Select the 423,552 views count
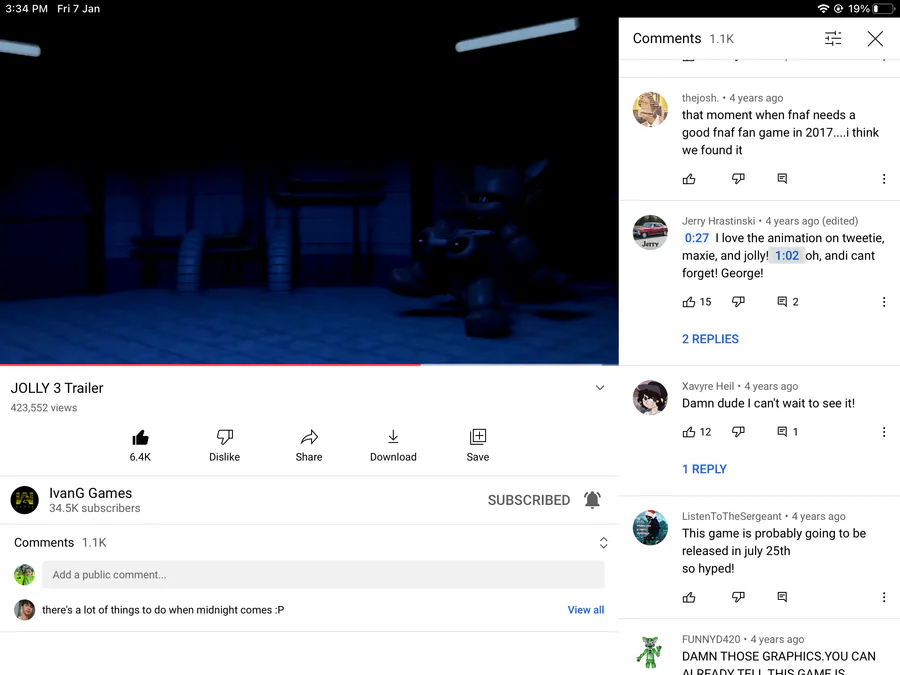 (44, 408)
